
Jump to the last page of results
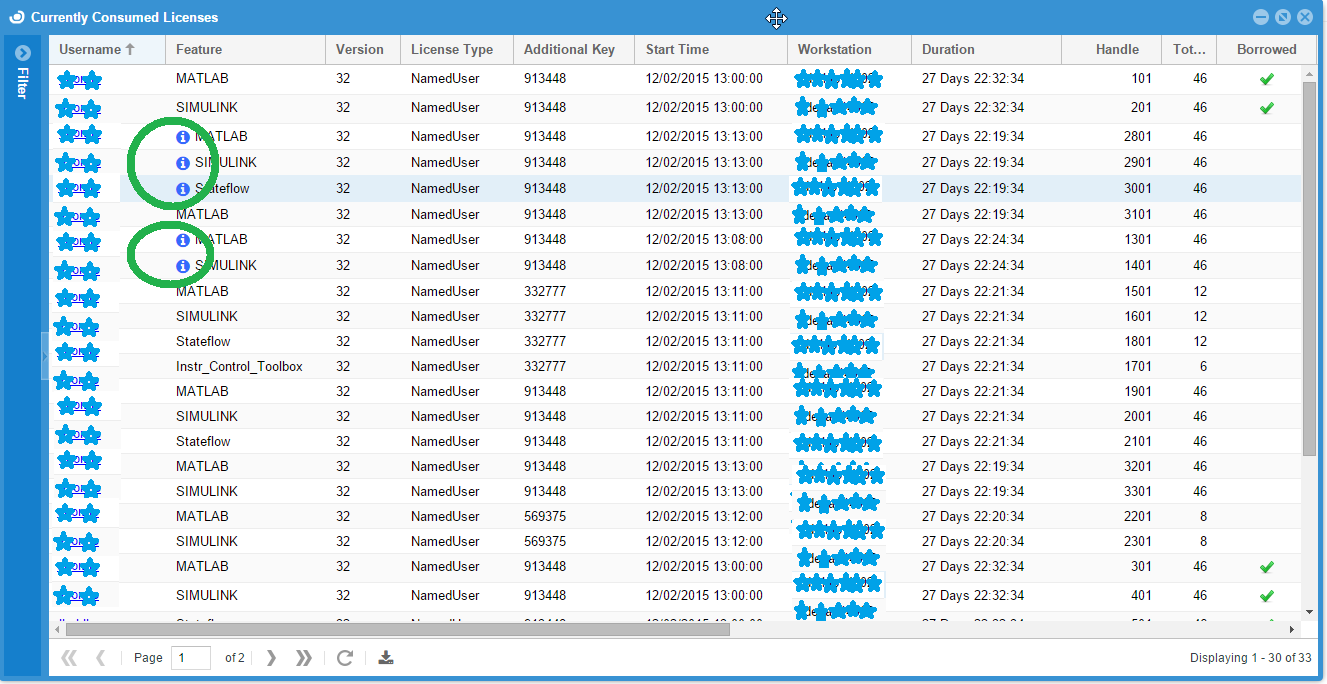click(x=304, y=658)
